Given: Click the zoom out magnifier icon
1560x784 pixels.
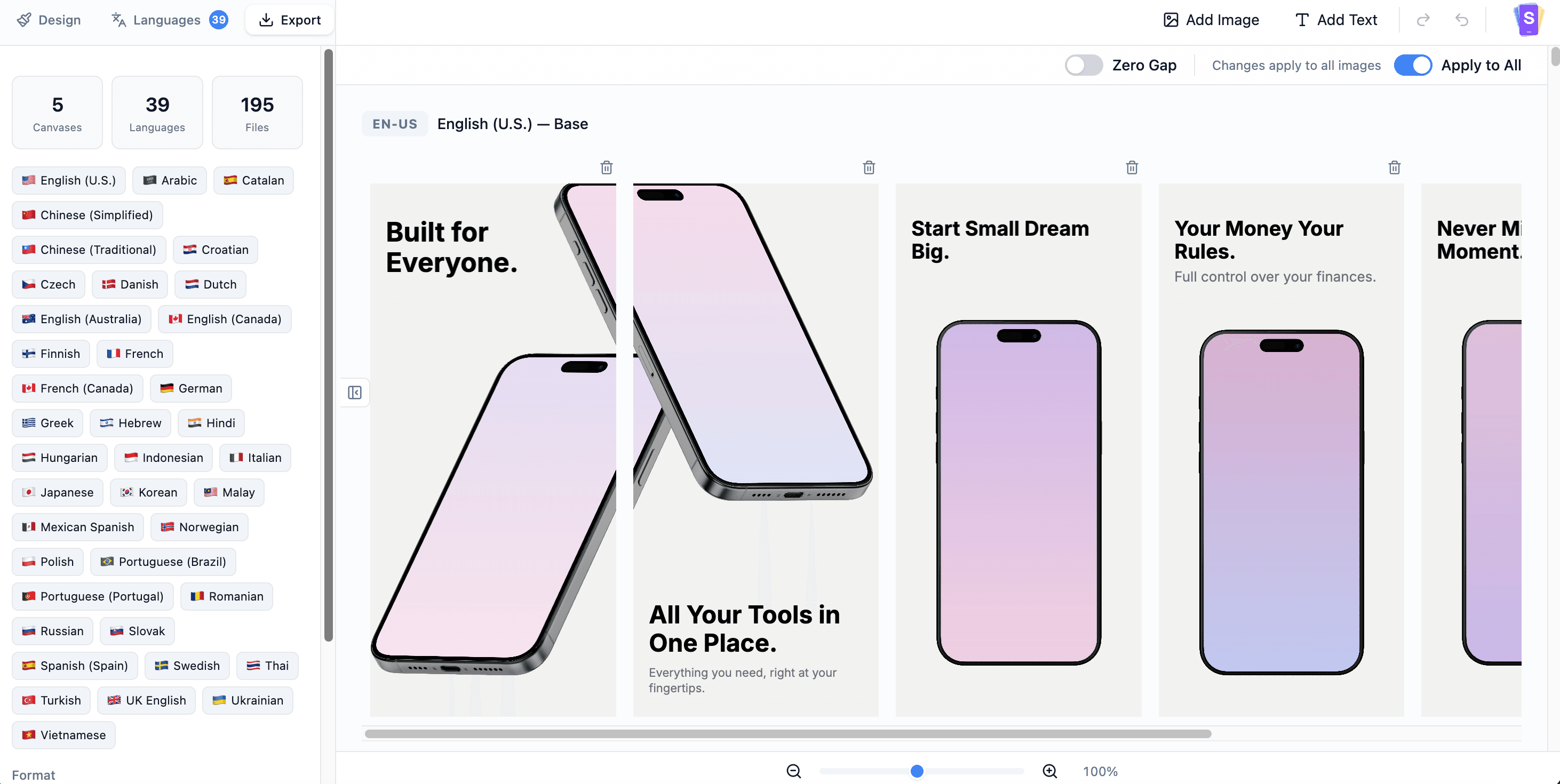Looking at the screenshot, I should click(793, 771).
